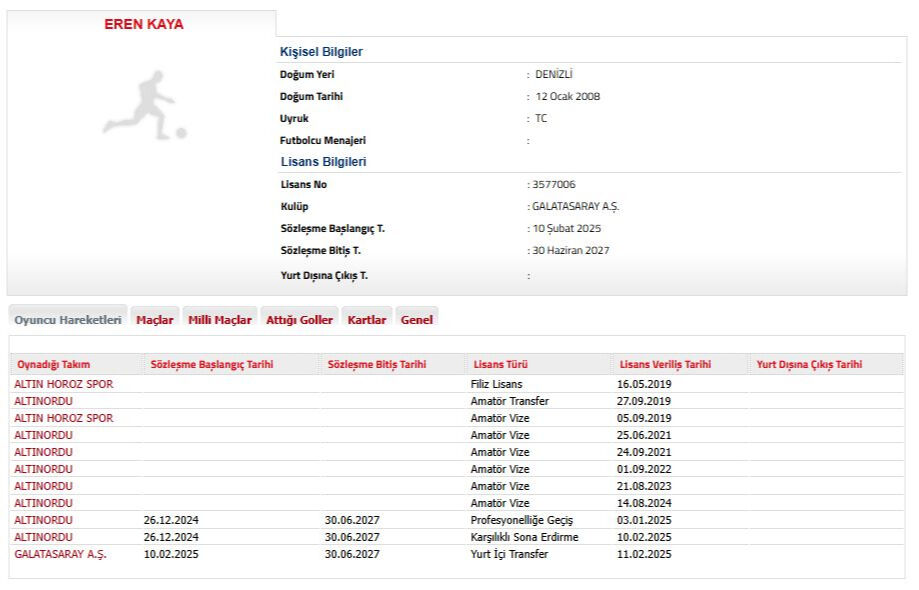Click the Sözleşme Başlangıç Tarihi column header

point(211,365)
